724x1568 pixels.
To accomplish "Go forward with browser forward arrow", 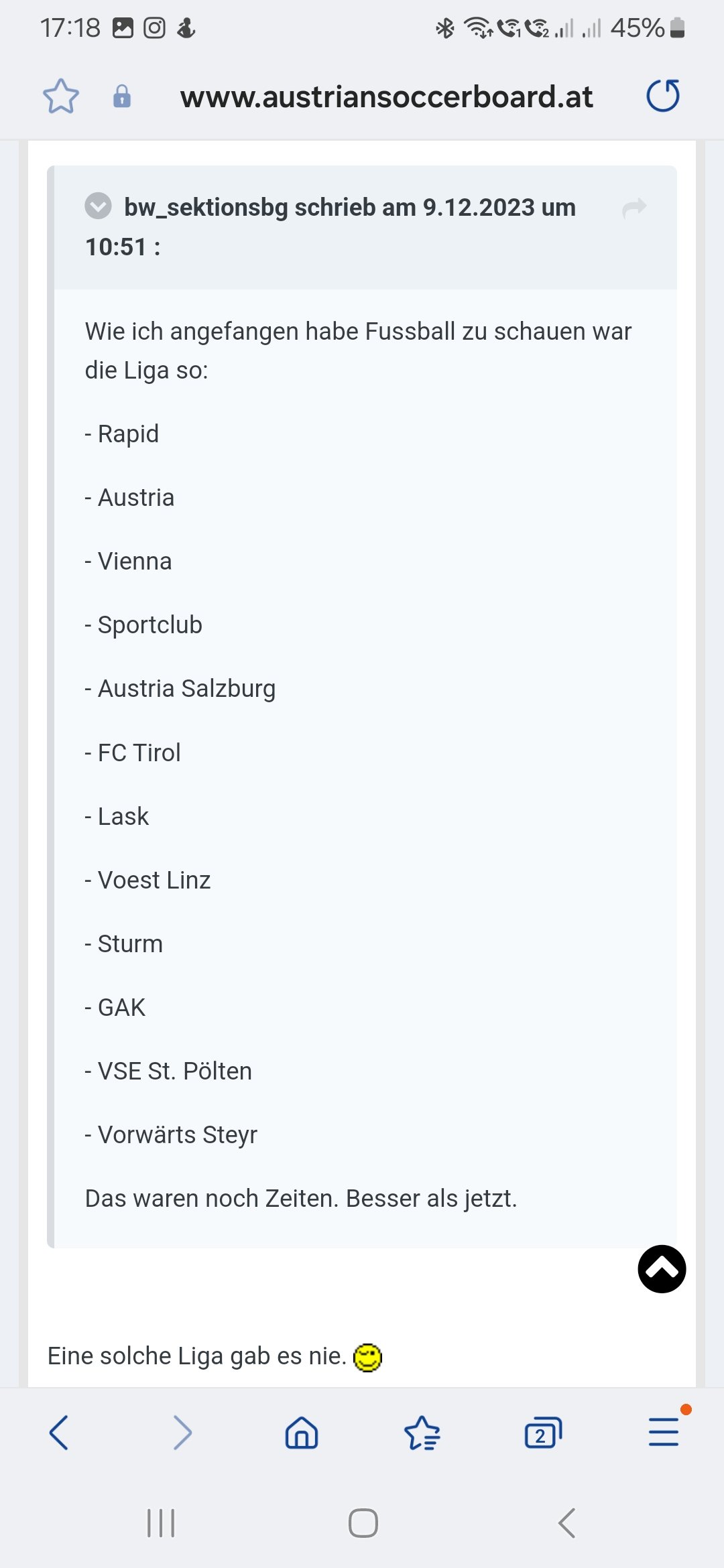I will (182, 1433).
